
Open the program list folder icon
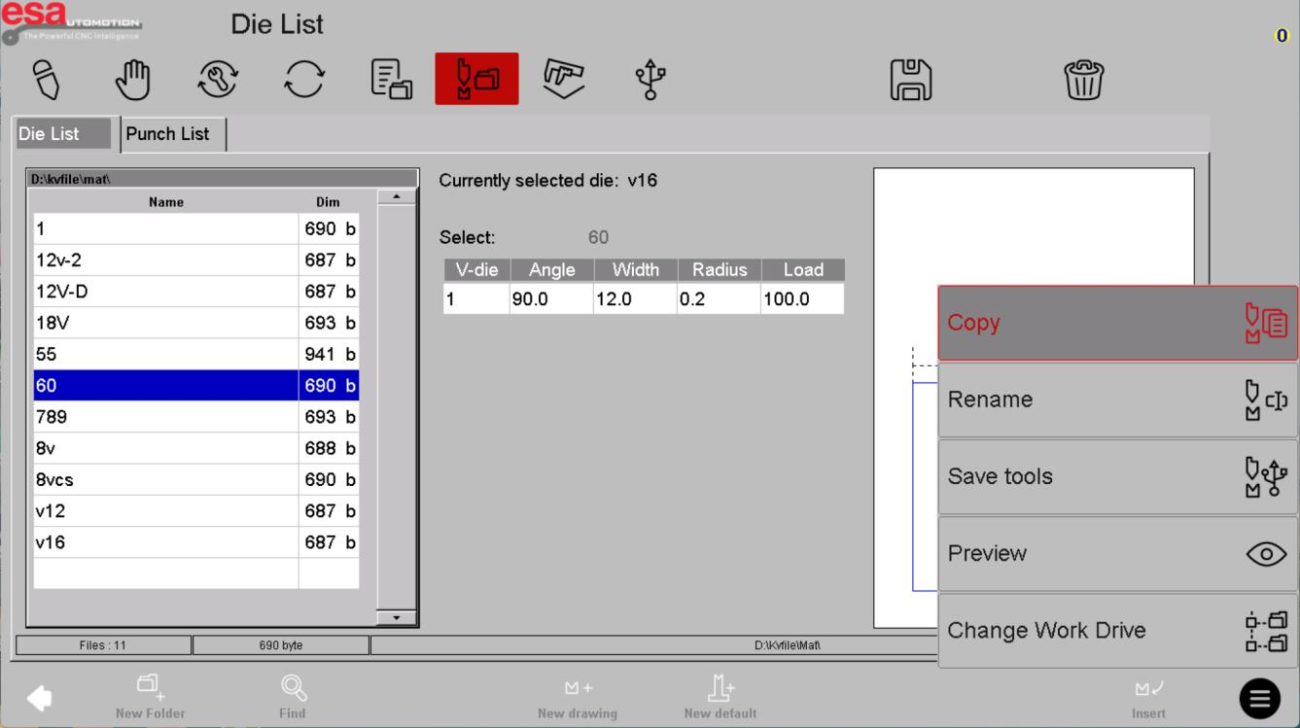391,80
